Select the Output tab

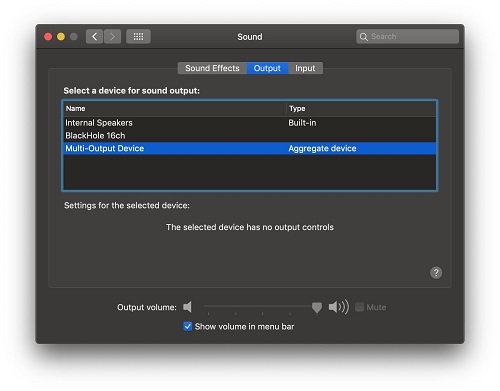pyautogui.click(x=267, y=68)
